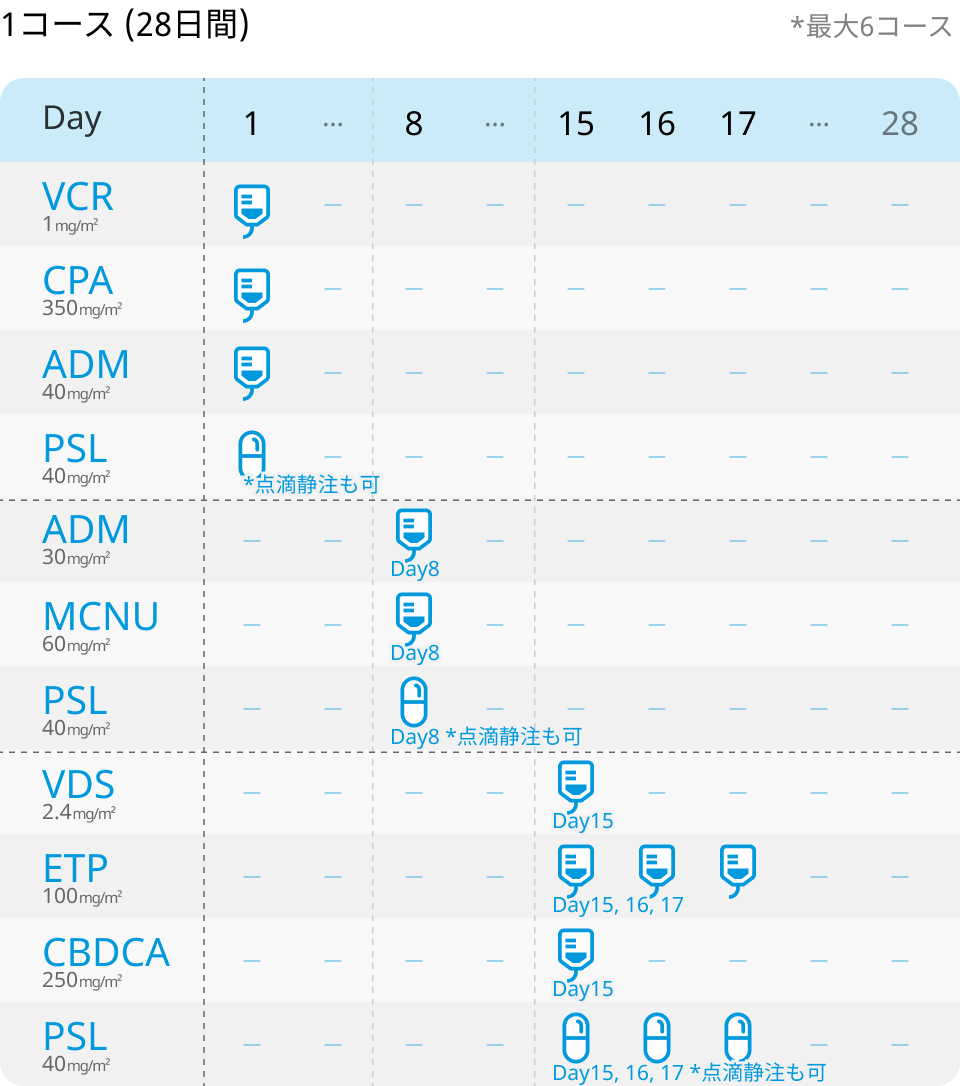
Task: Click the ETP drug name label
Action: 75,869
